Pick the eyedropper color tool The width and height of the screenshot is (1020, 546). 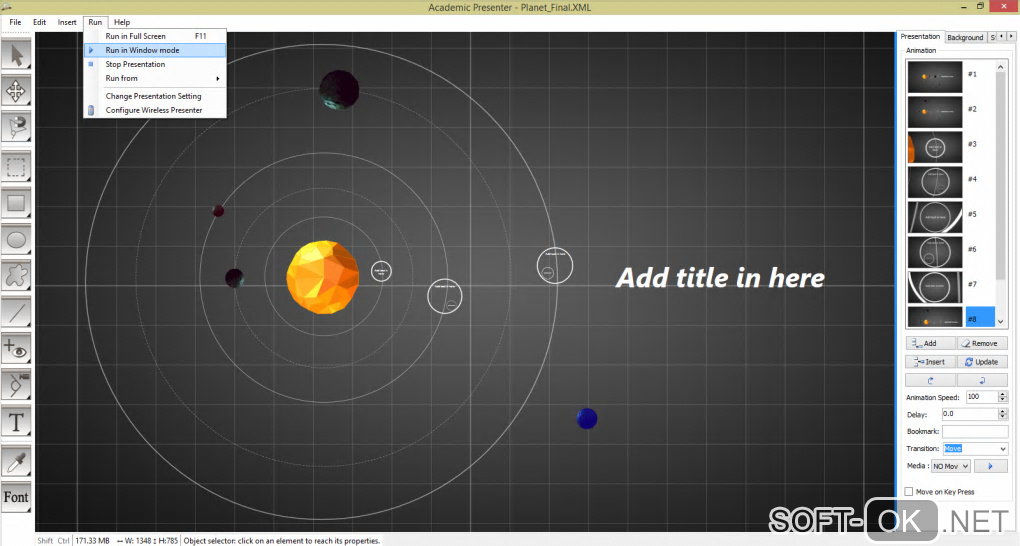16,462
